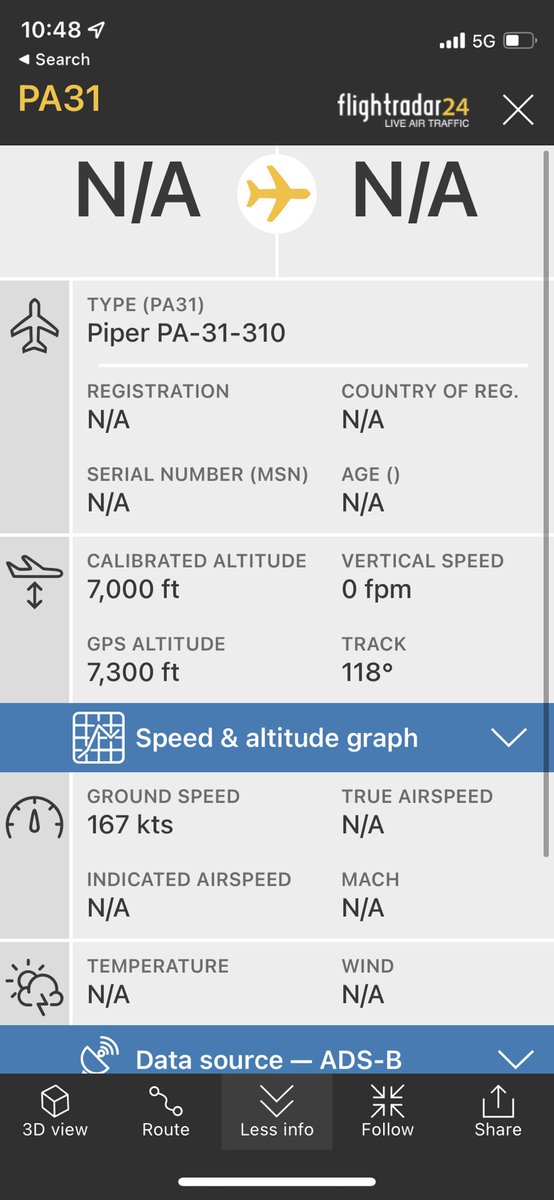Collapse details with Less info

coord(277,1112)
